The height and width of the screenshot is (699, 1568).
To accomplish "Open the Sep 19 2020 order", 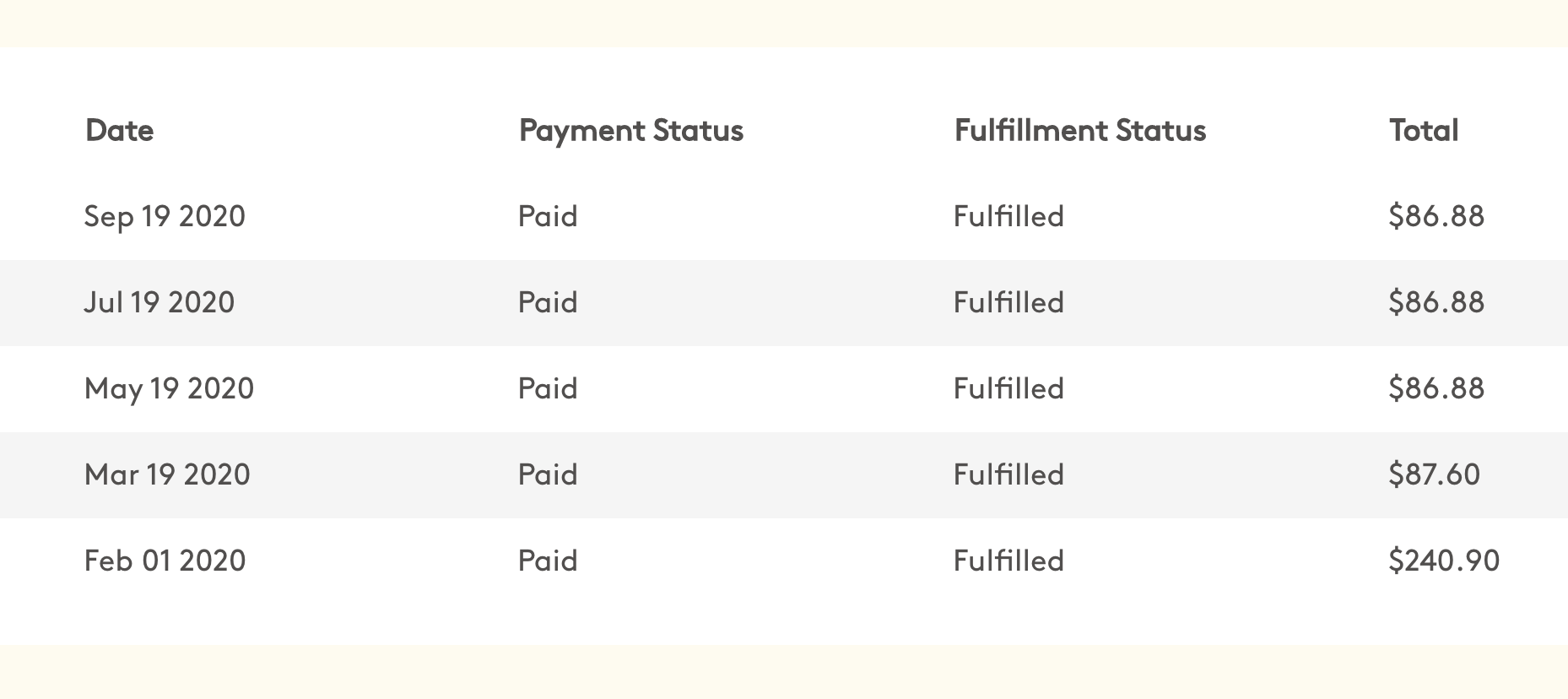I will pos(165,217).
